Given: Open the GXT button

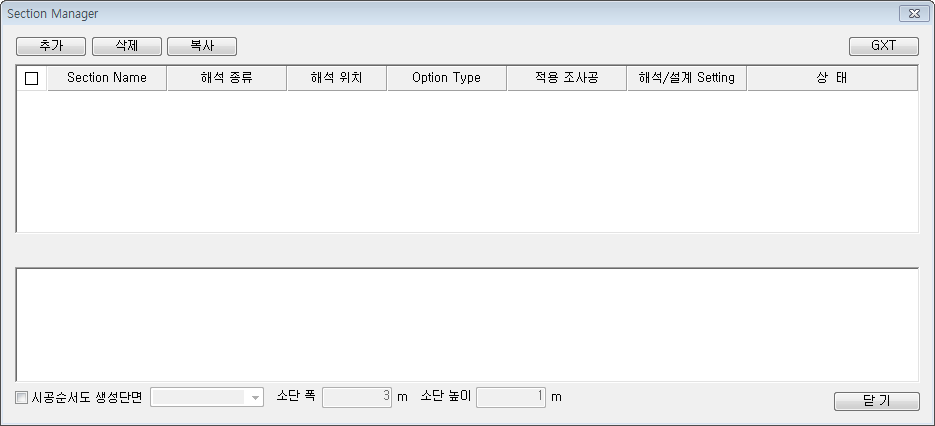Looking at the screenshot, I should (883, 46).
